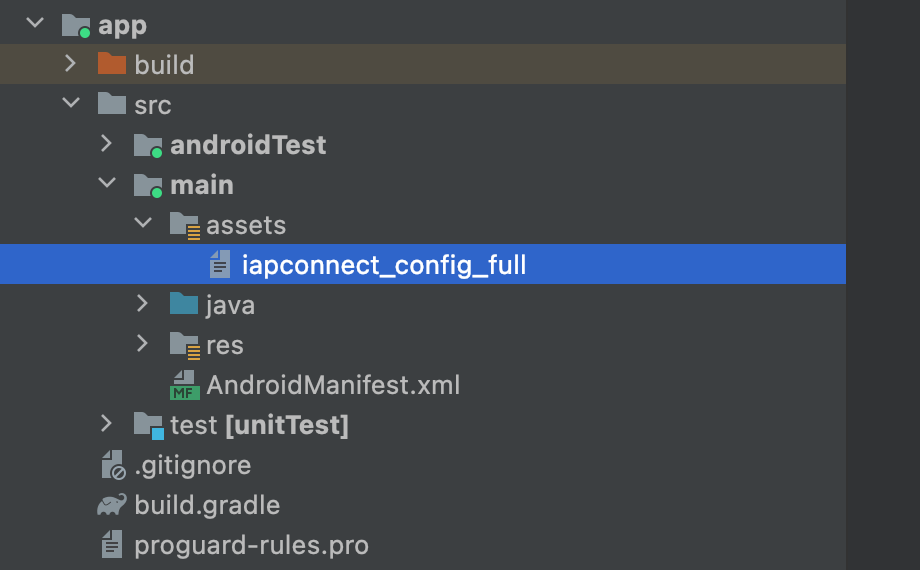Screen dimensions: 920x570
Task: Open AndroidManifest.xml in the editor
Action: tap(333, 385)
